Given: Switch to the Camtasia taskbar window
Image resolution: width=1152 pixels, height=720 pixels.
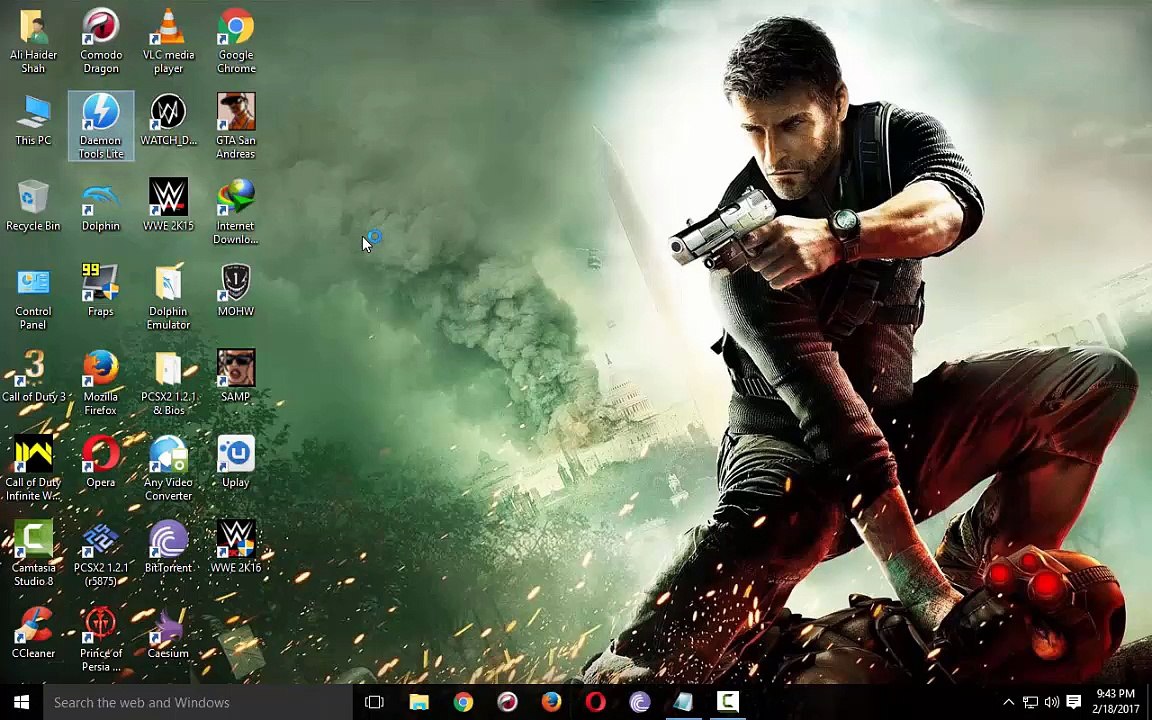Looking at the screenshot, I should pyautogui.click(x=727, y=702).
